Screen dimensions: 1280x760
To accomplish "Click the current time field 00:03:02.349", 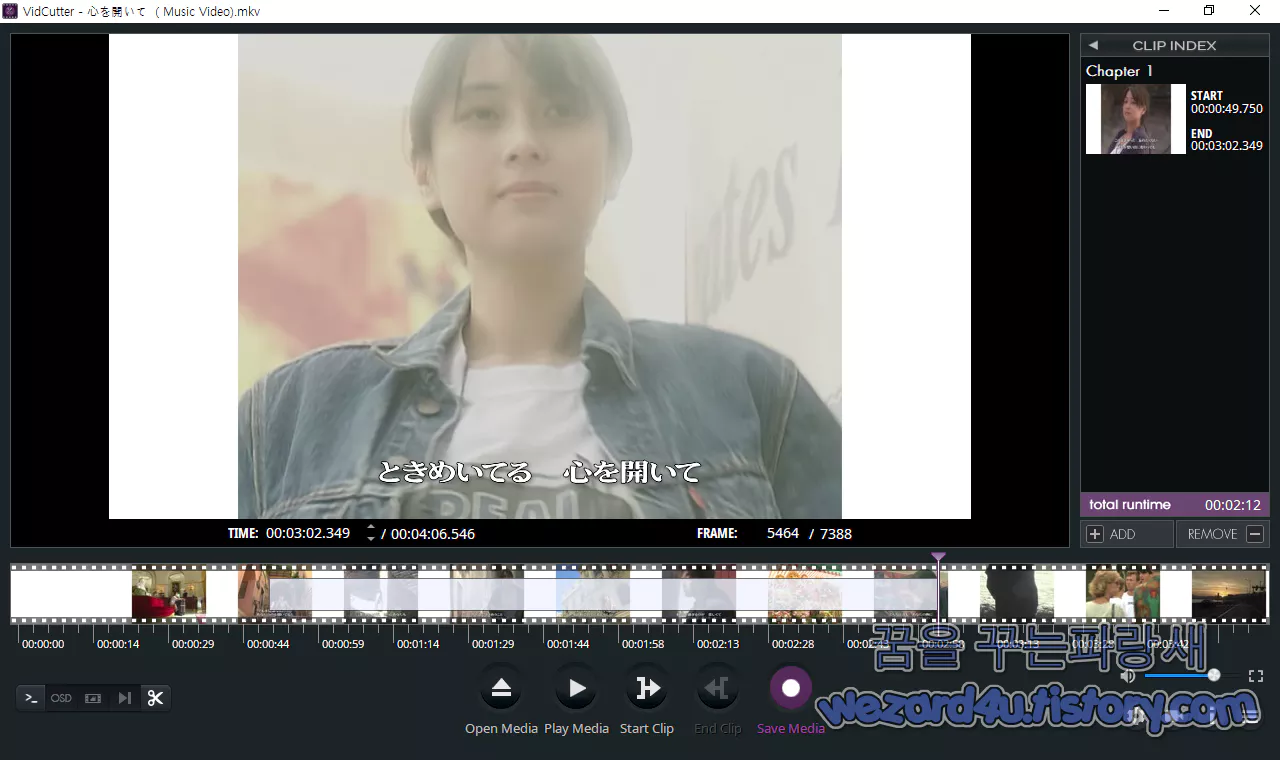I will pos(308,533).
